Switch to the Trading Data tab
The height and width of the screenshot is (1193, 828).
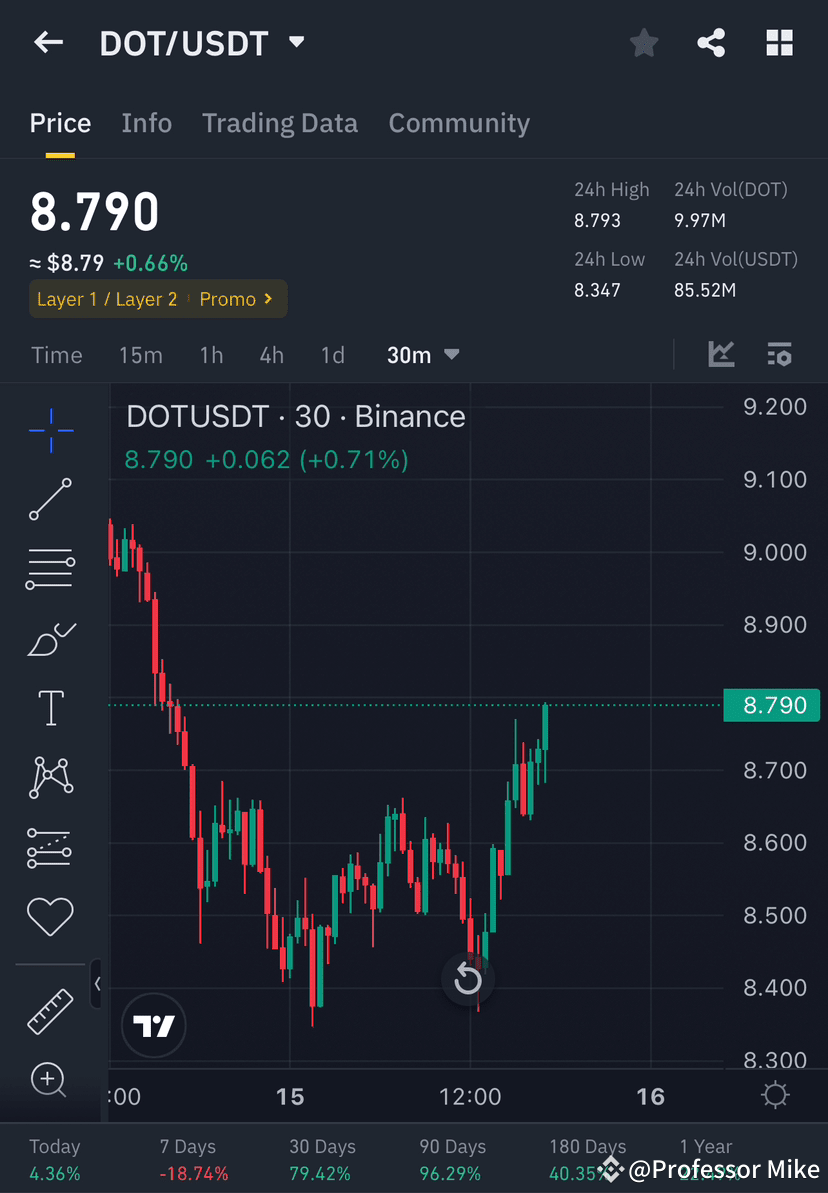tap(280, 122)
